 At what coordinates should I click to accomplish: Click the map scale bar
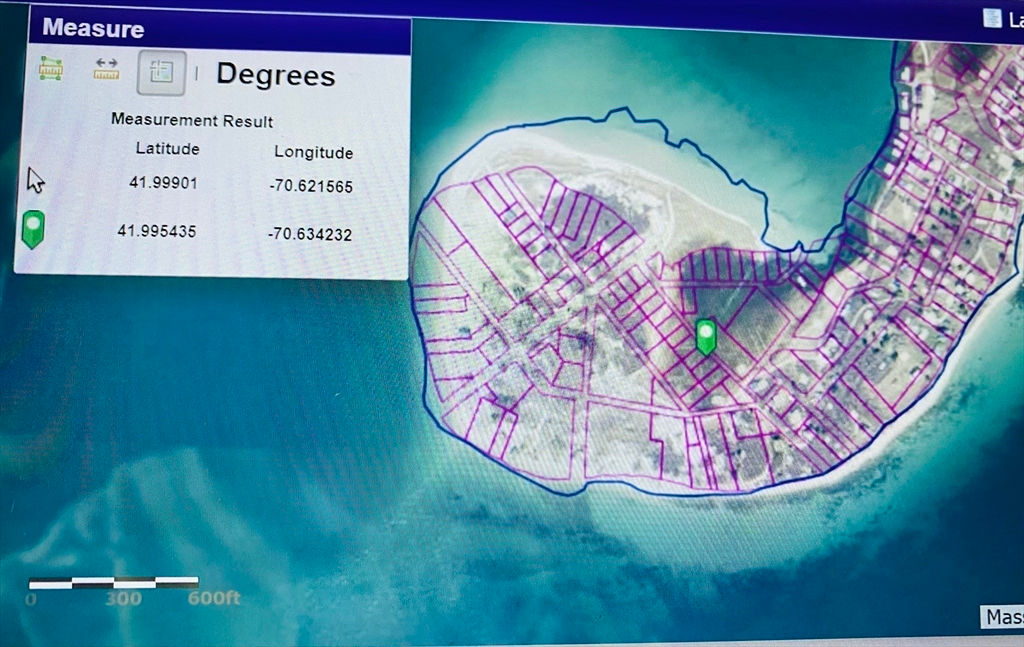coord(114,582)
